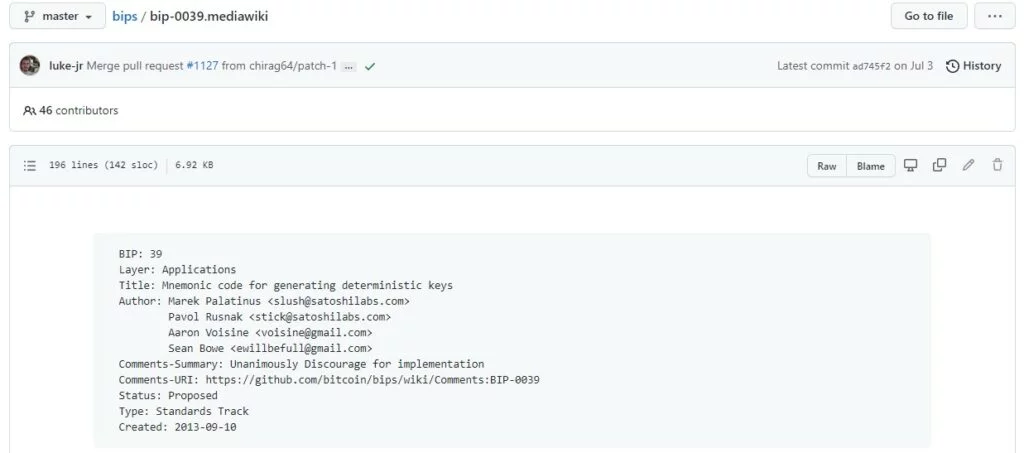The image size is (1024, 453).
Task: Open the master branch dropdown
Action: (56, 16)
